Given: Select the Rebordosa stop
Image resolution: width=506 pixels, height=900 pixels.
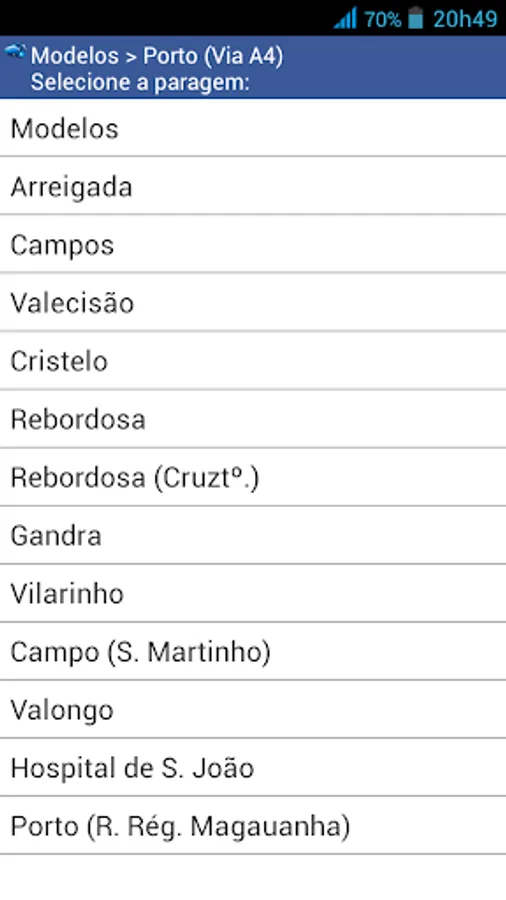Looking at the screenshot, I should [253, 418].
